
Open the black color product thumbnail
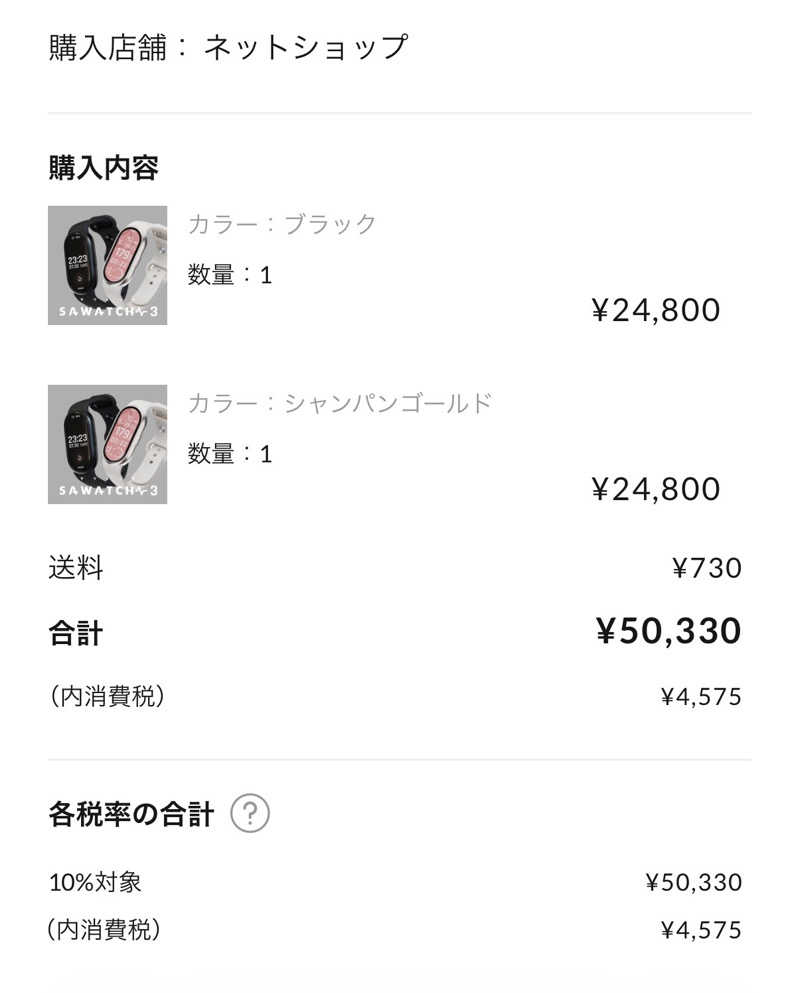coord(107,265)
